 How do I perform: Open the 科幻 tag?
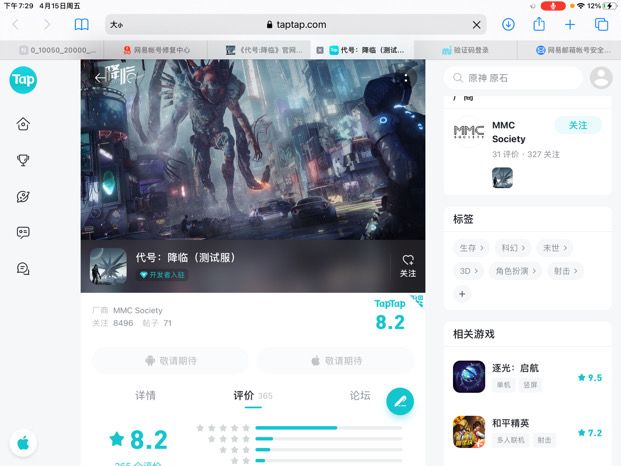tap(513, 248)
